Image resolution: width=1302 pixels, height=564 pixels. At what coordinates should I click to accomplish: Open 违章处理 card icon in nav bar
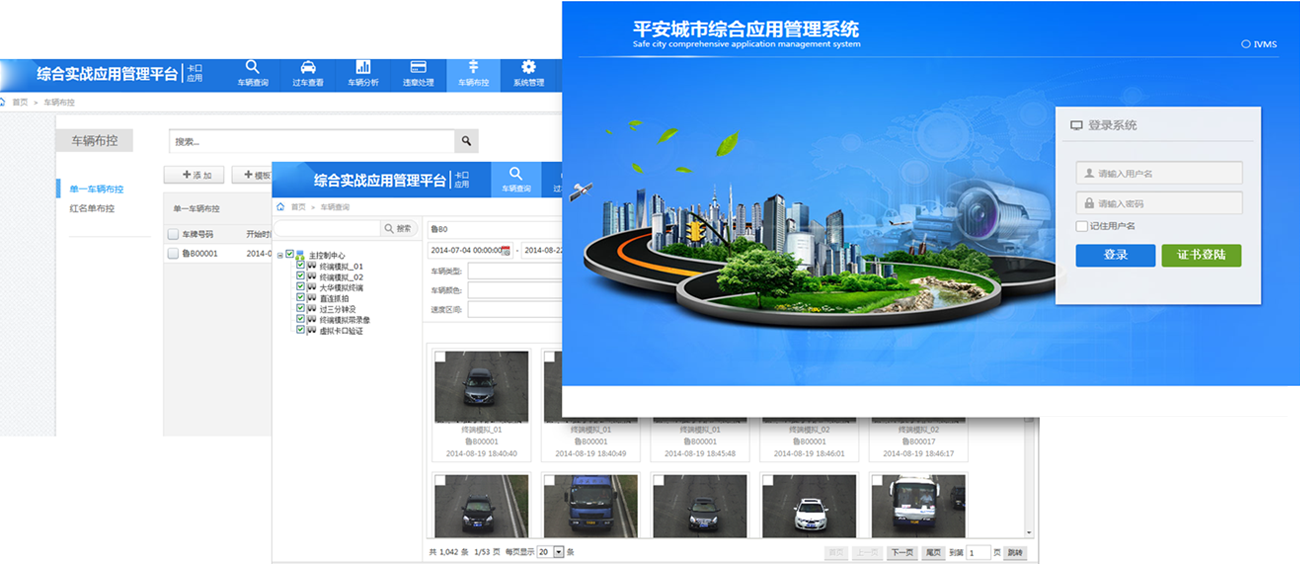(418, 67)
